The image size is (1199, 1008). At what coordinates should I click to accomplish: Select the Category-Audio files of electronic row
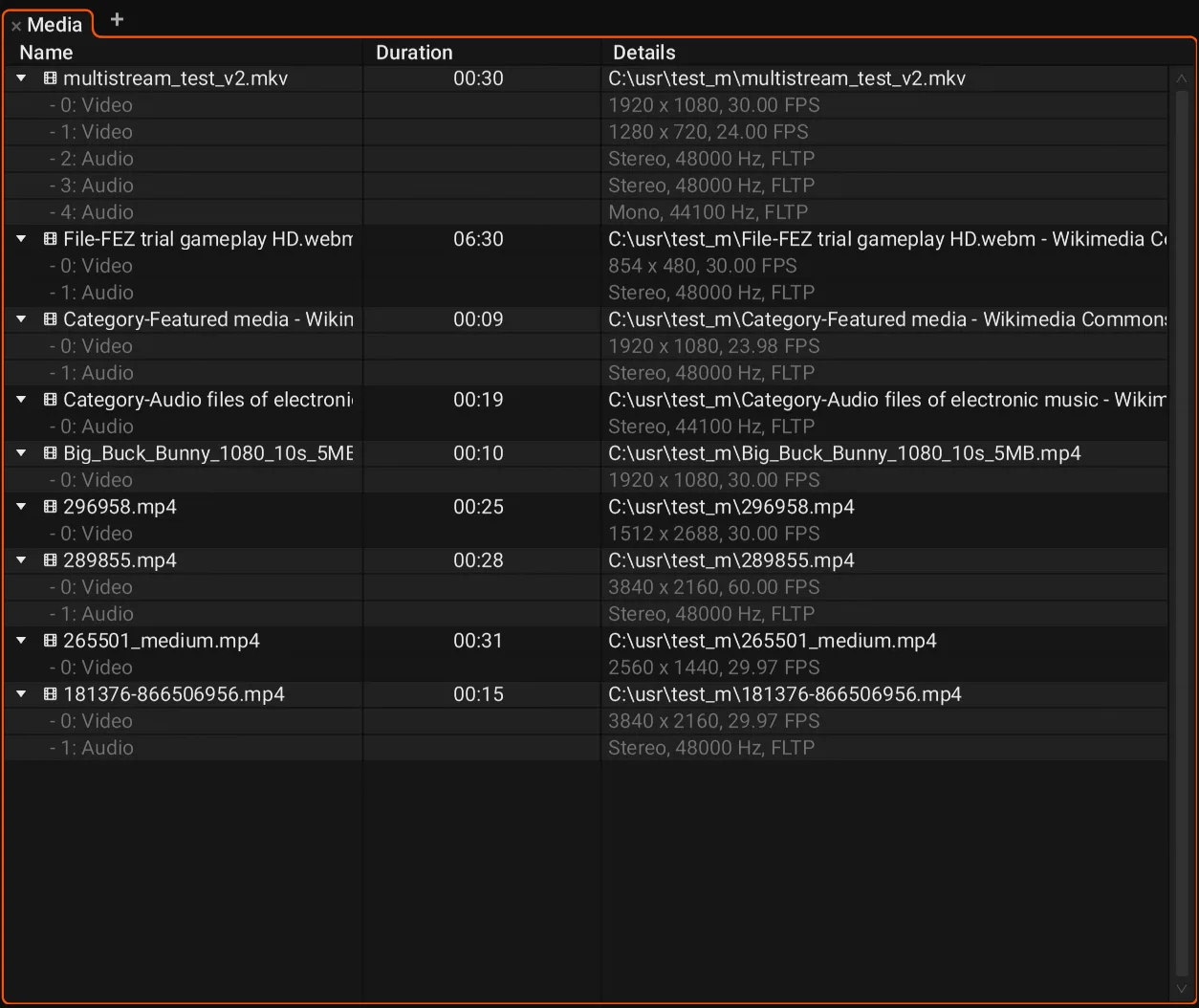click(585, 400)
